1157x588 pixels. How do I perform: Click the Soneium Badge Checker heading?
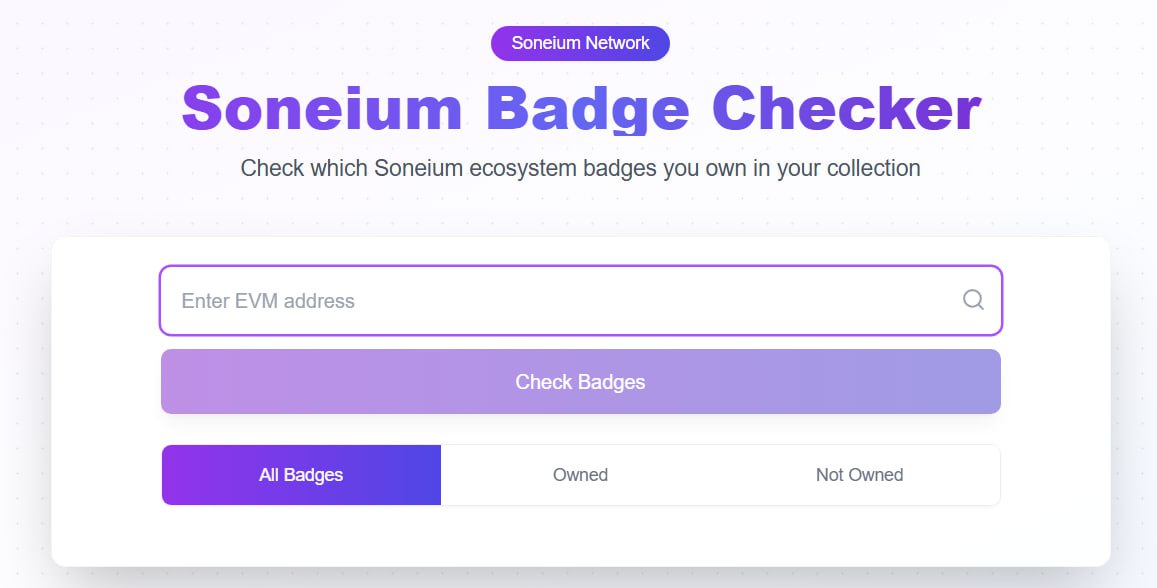(581, 108)
